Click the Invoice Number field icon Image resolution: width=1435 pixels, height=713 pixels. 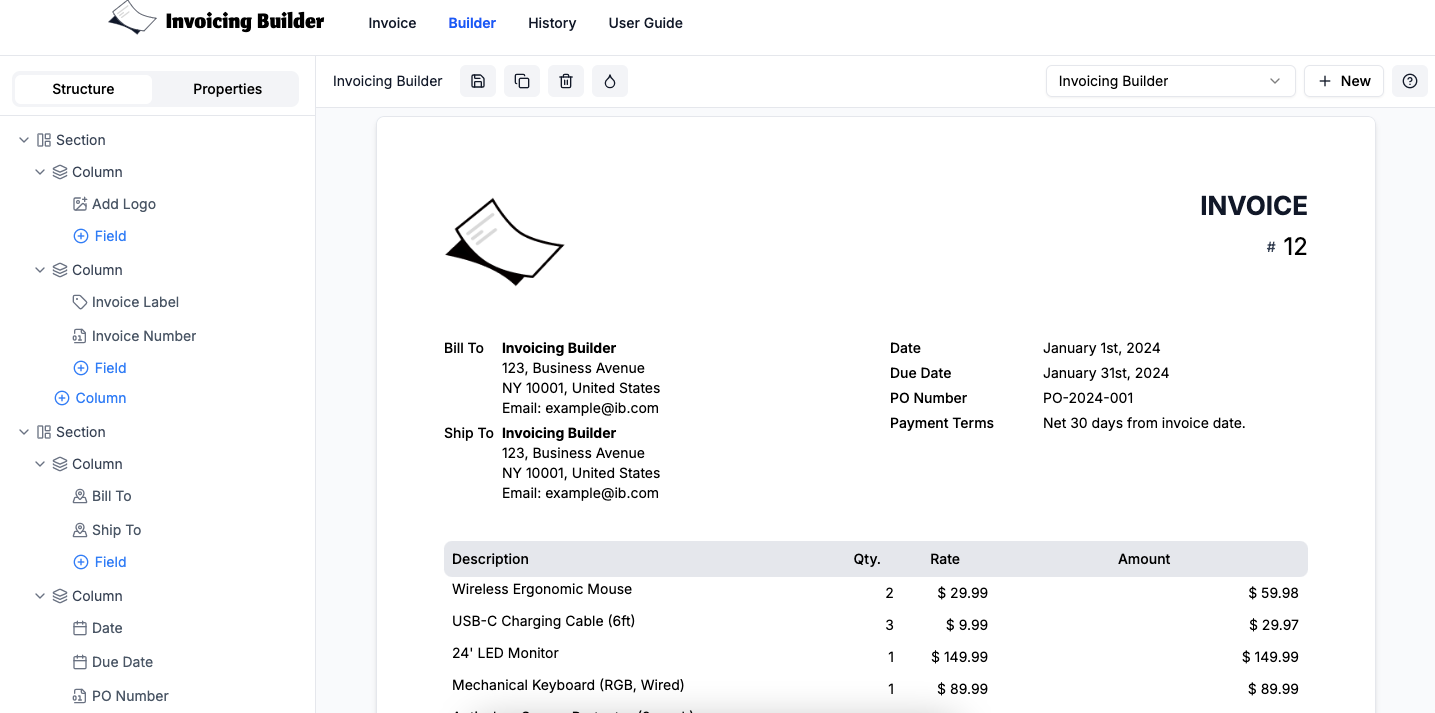point(80,336)
